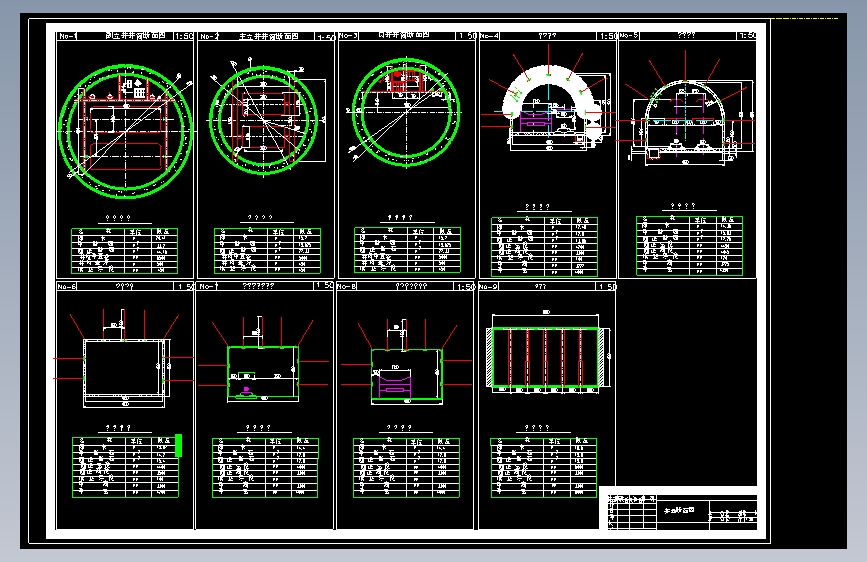
Task: Click the title block at the drawing's corner
Action: click(682, 512)
